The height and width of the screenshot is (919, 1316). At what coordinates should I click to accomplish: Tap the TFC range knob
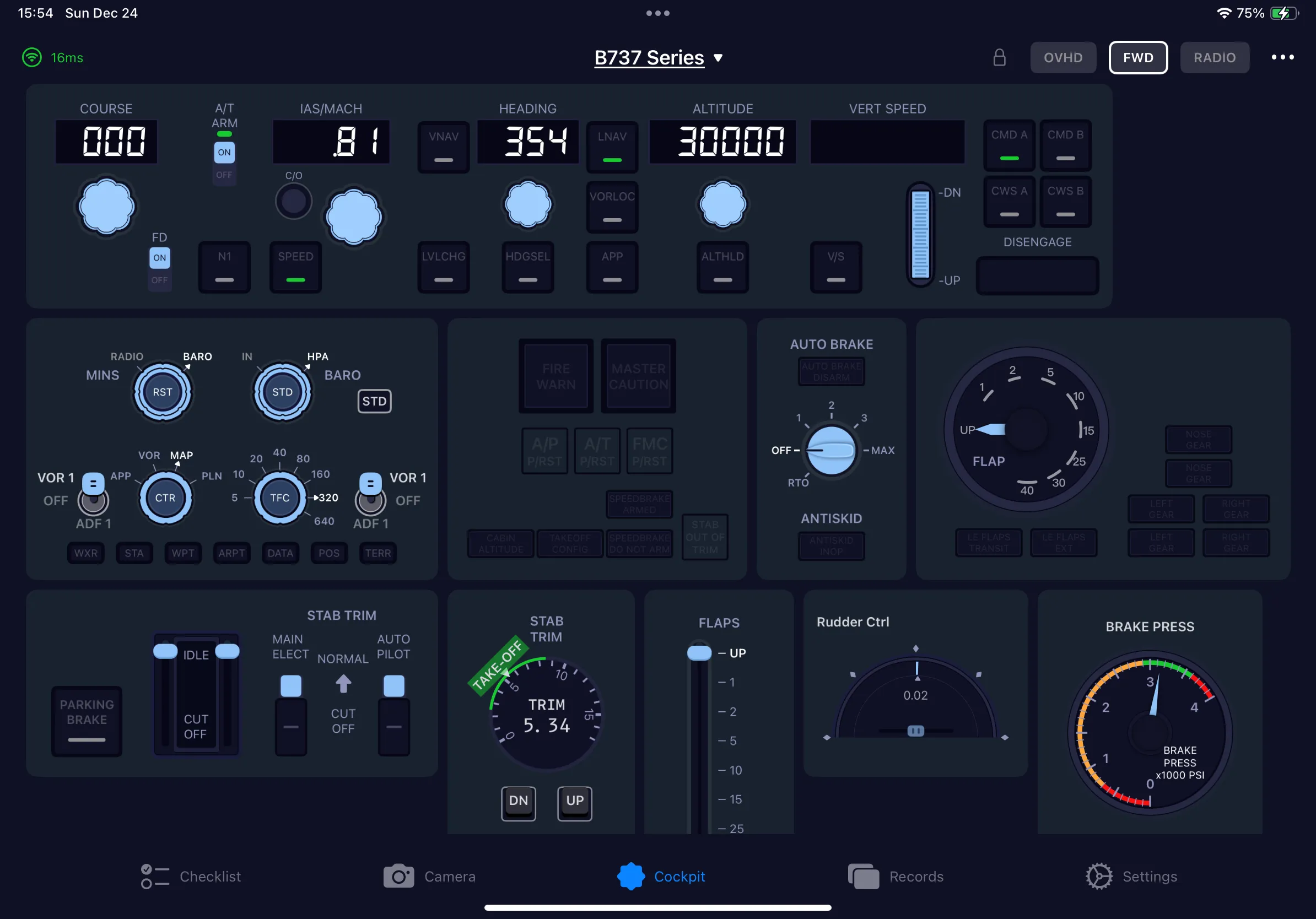click(280, 498)
